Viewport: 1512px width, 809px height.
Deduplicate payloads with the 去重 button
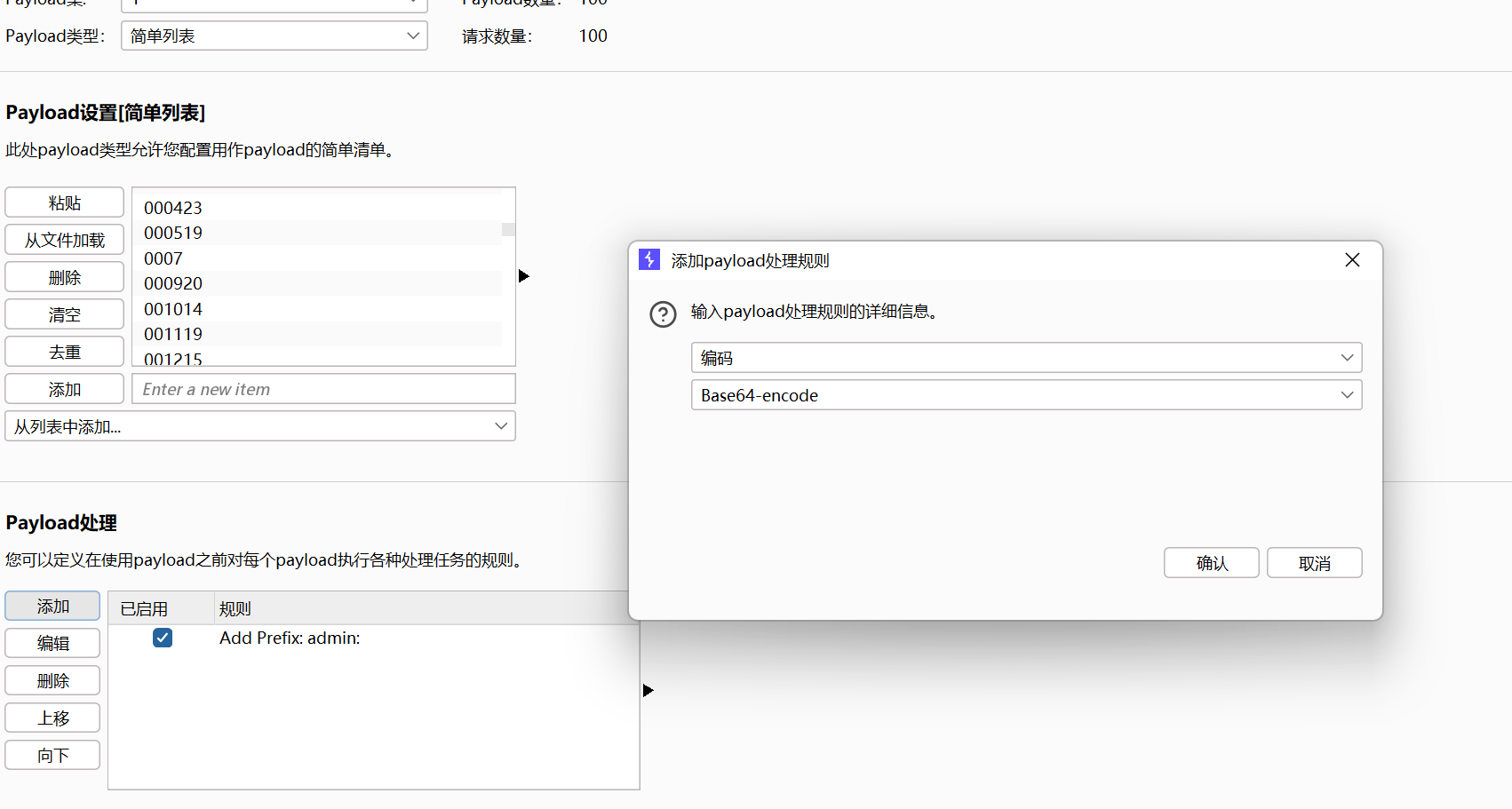pos(63,351)
